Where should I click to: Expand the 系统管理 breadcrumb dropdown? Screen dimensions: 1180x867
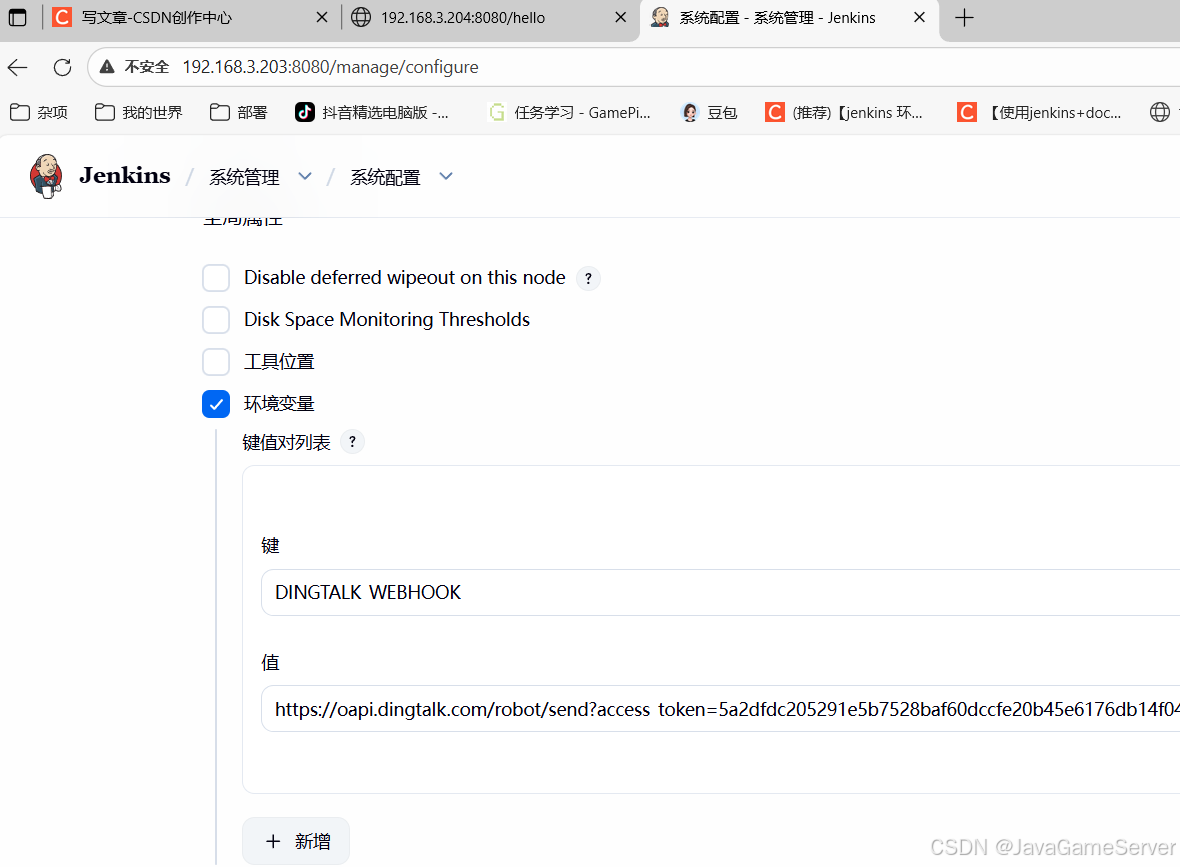[305, 176]
